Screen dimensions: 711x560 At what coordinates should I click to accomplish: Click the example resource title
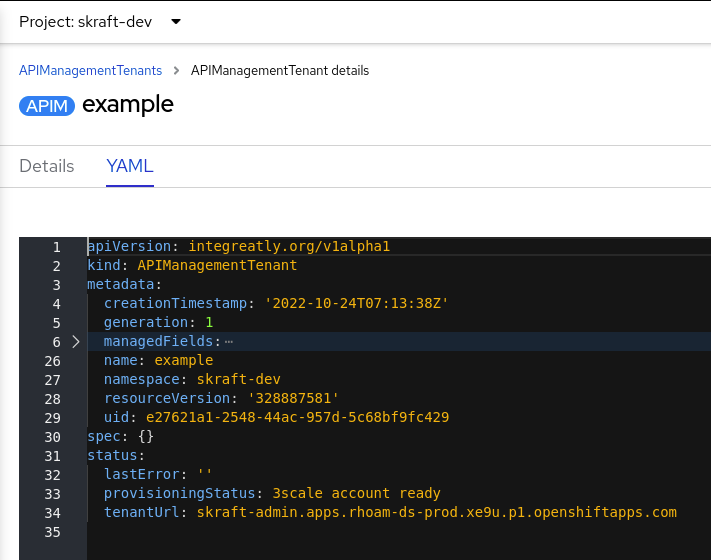click(x=128, y=105)
